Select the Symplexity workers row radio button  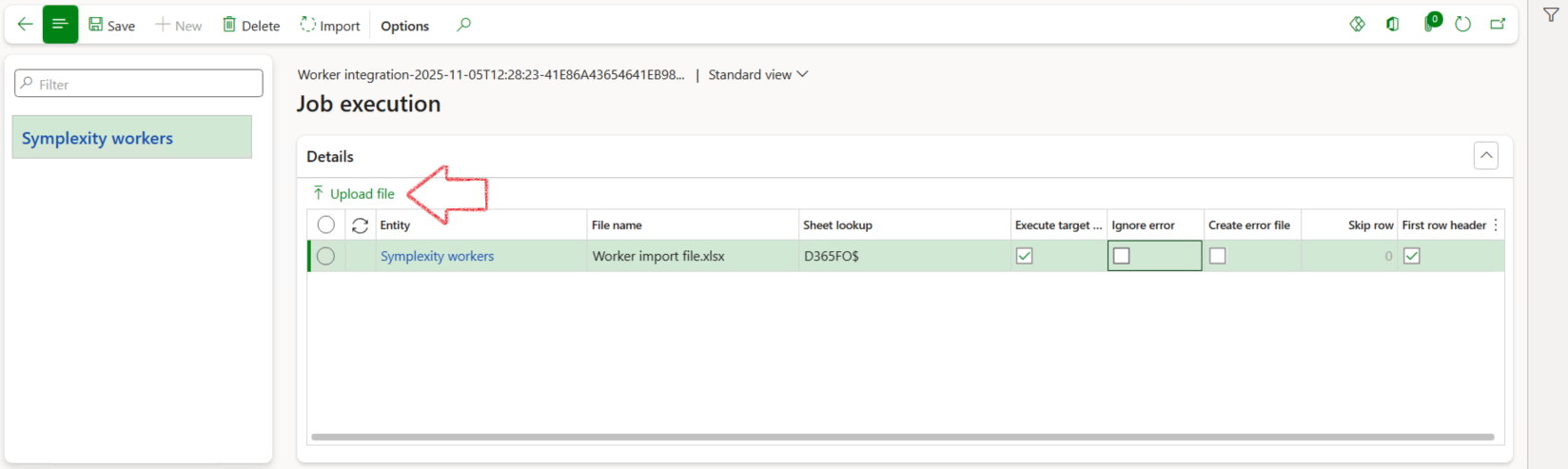[x=325, y=256]
